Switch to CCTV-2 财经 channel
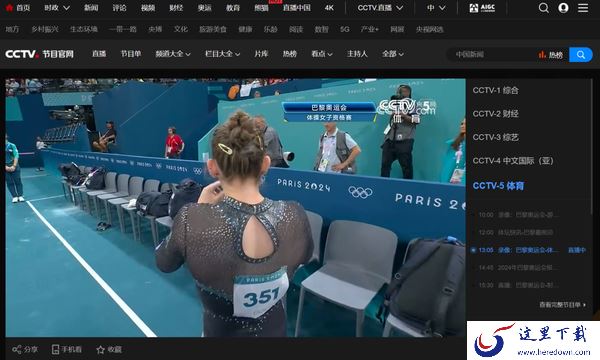Image resolution: width=600 pixels, height=360 pixels. pyautogui.click(x=496, y=114)
